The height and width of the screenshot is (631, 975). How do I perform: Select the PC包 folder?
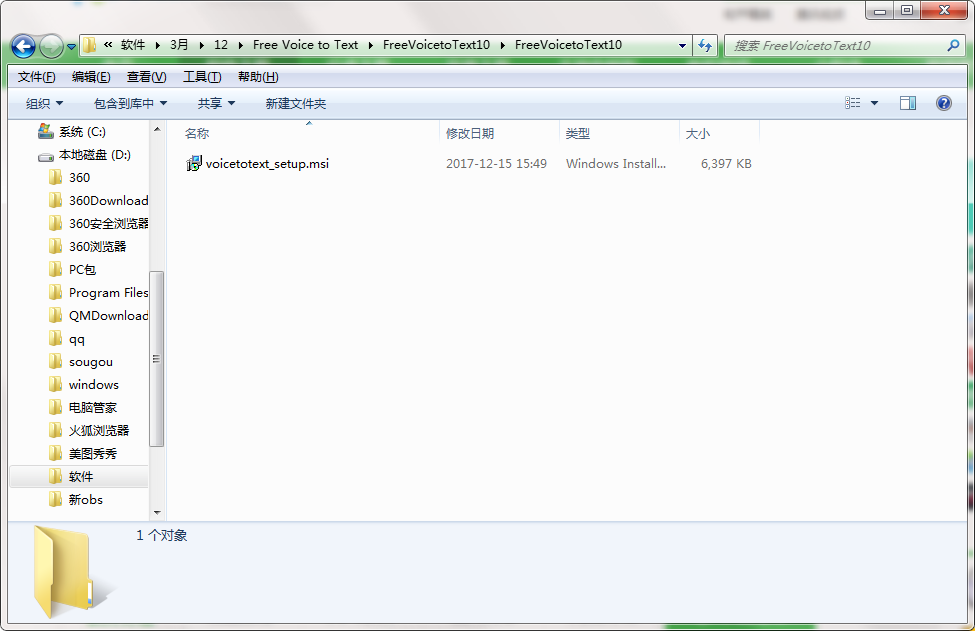82,270
